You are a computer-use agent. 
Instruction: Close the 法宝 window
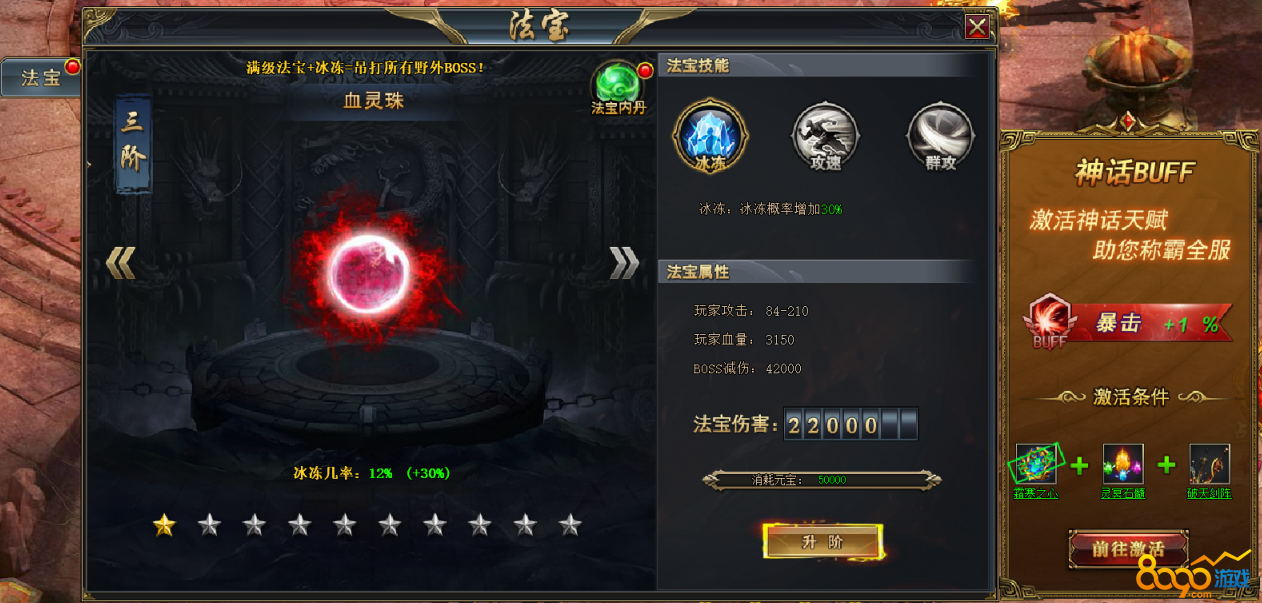(x=977, y=26)
